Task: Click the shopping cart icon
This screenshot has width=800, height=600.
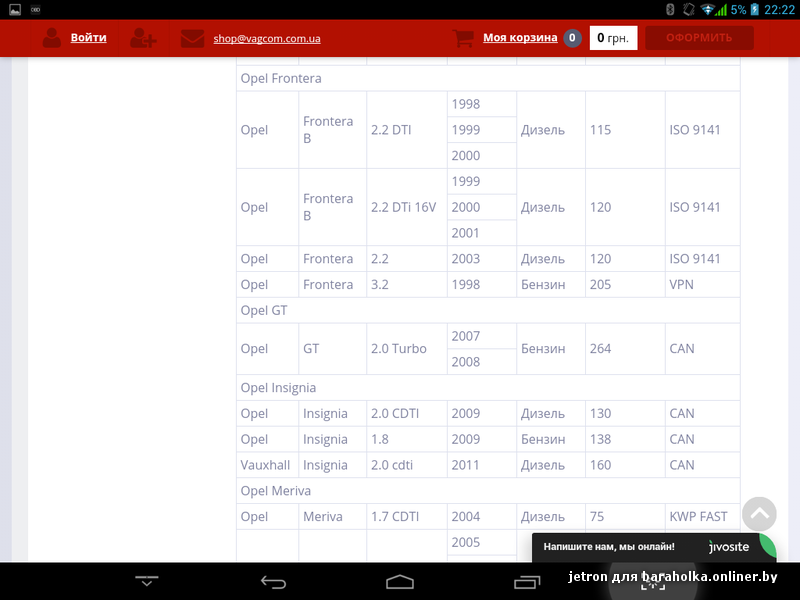Action: pos(463,38)
